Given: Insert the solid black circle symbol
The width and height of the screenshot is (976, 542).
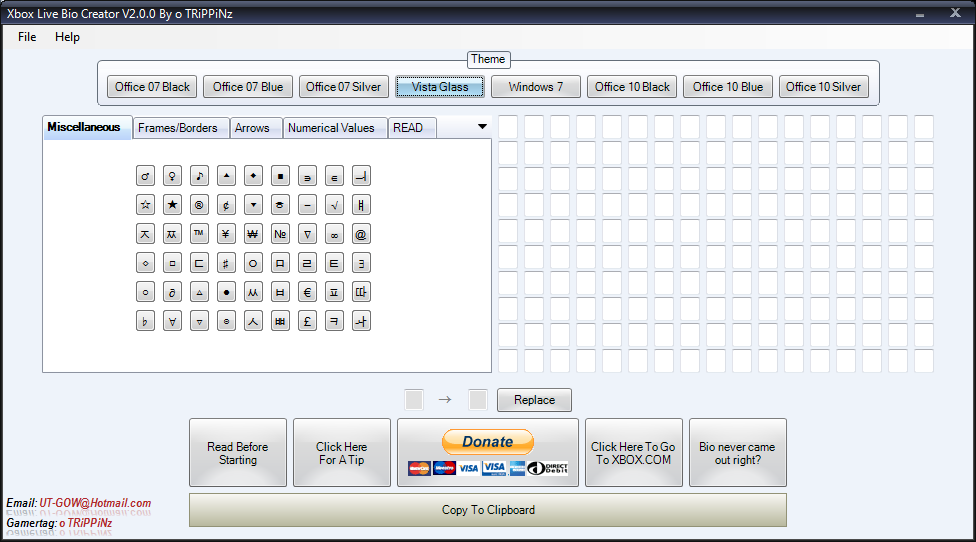Looking at the screenshot, I should (x=226, y=292).
